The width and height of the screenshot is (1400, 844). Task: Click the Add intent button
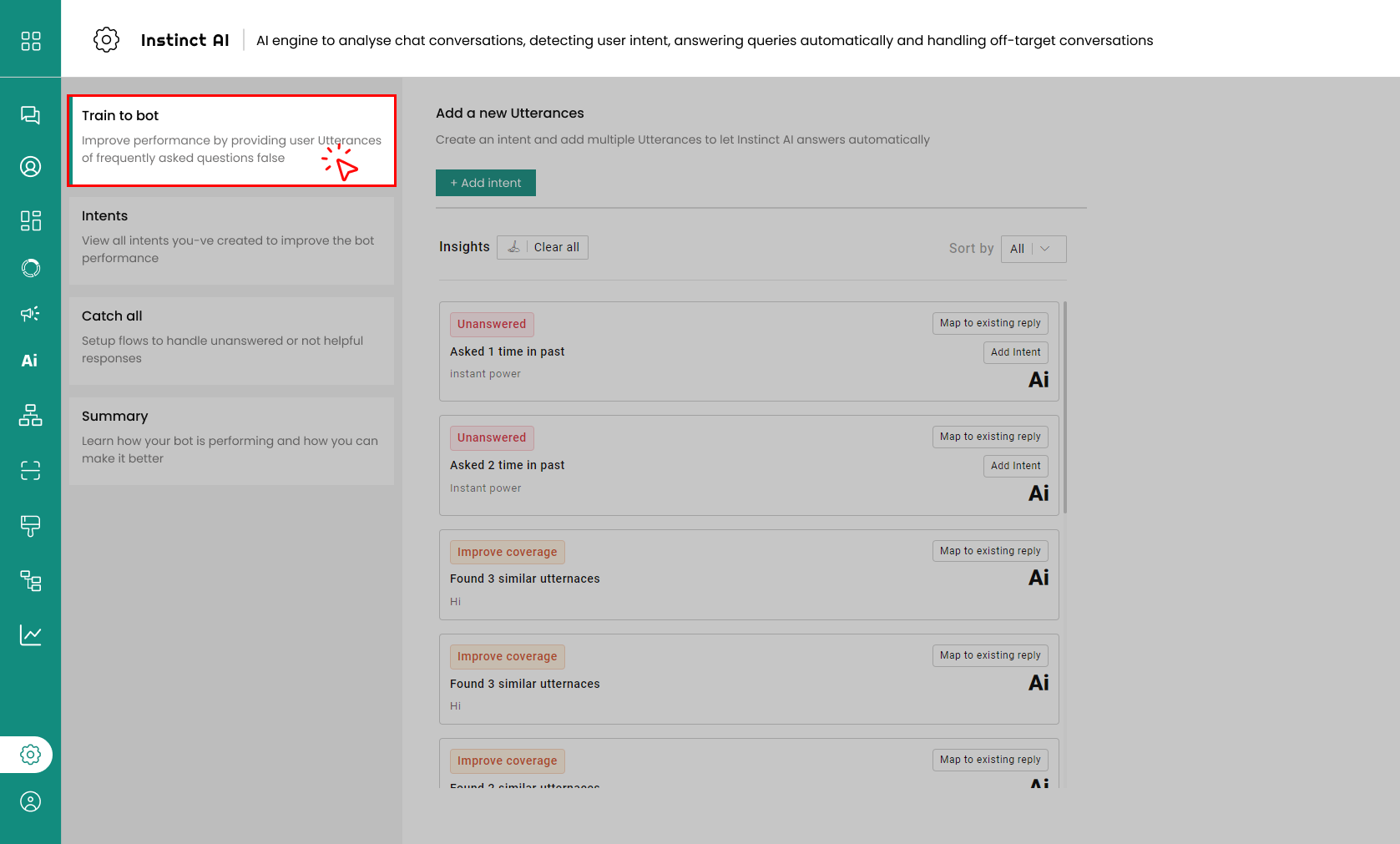tap(485, 183)
